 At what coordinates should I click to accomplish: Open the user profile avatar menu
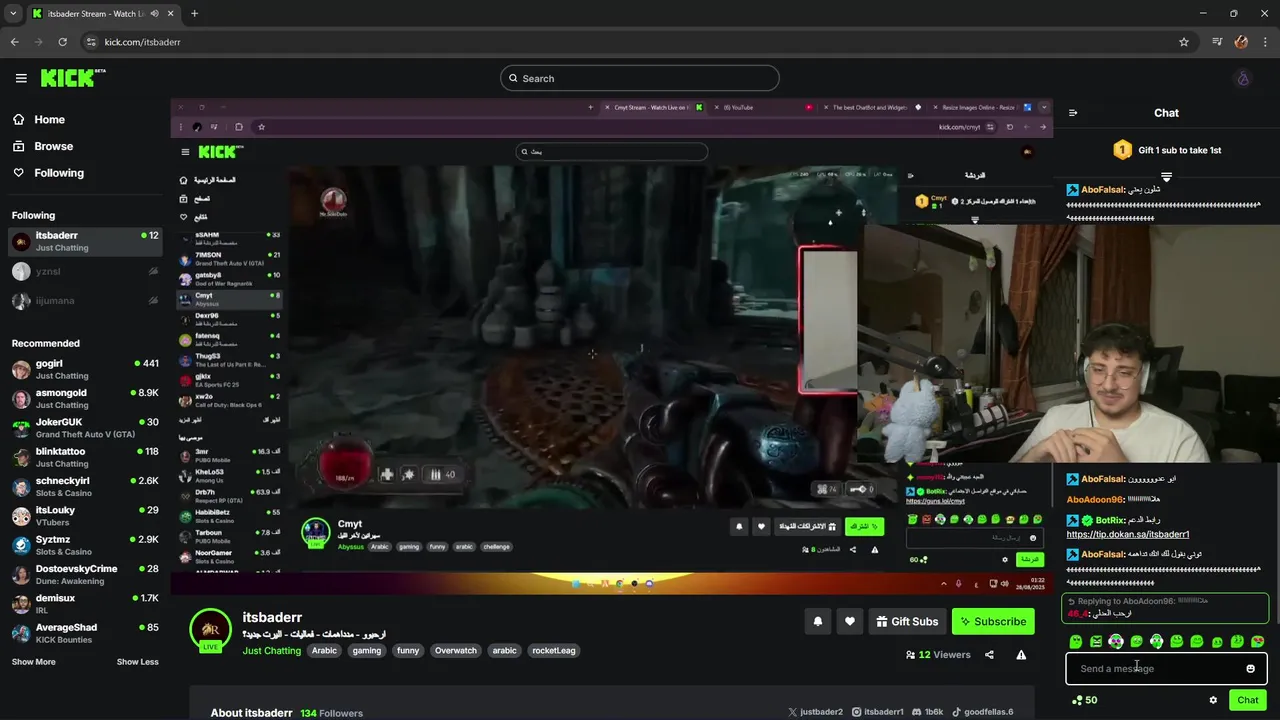coord(1243,78)
